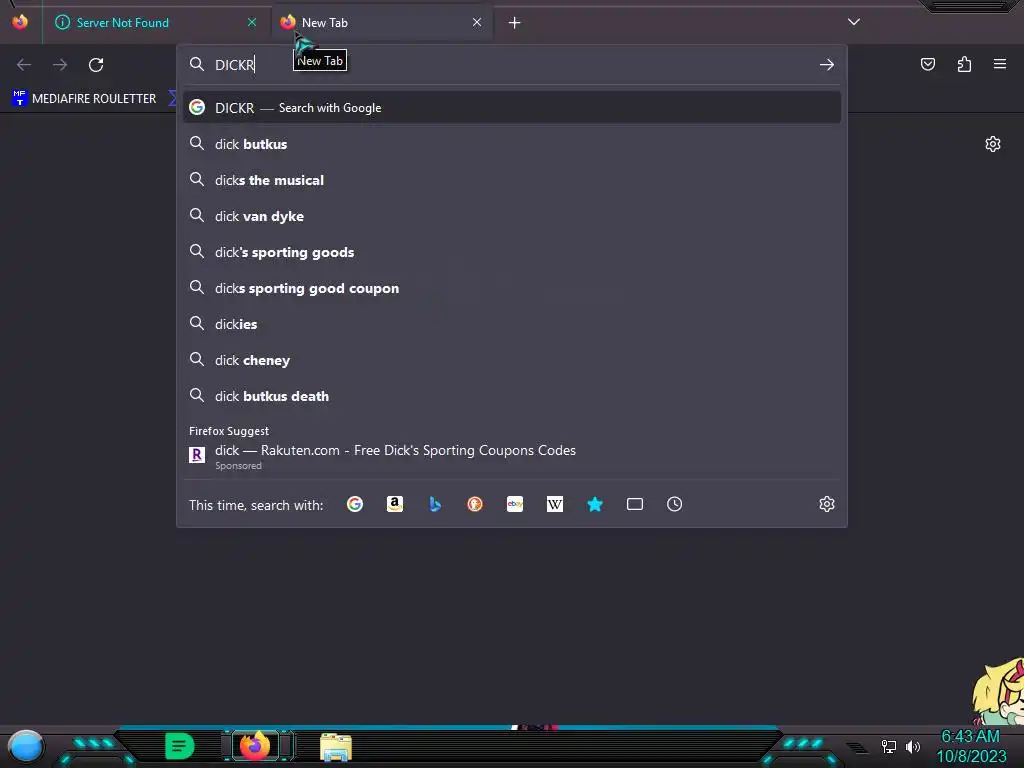Choose the 'sporting goods' suggestion
The width and height of the screenshot is (1024, 768).
coord(512,252)
